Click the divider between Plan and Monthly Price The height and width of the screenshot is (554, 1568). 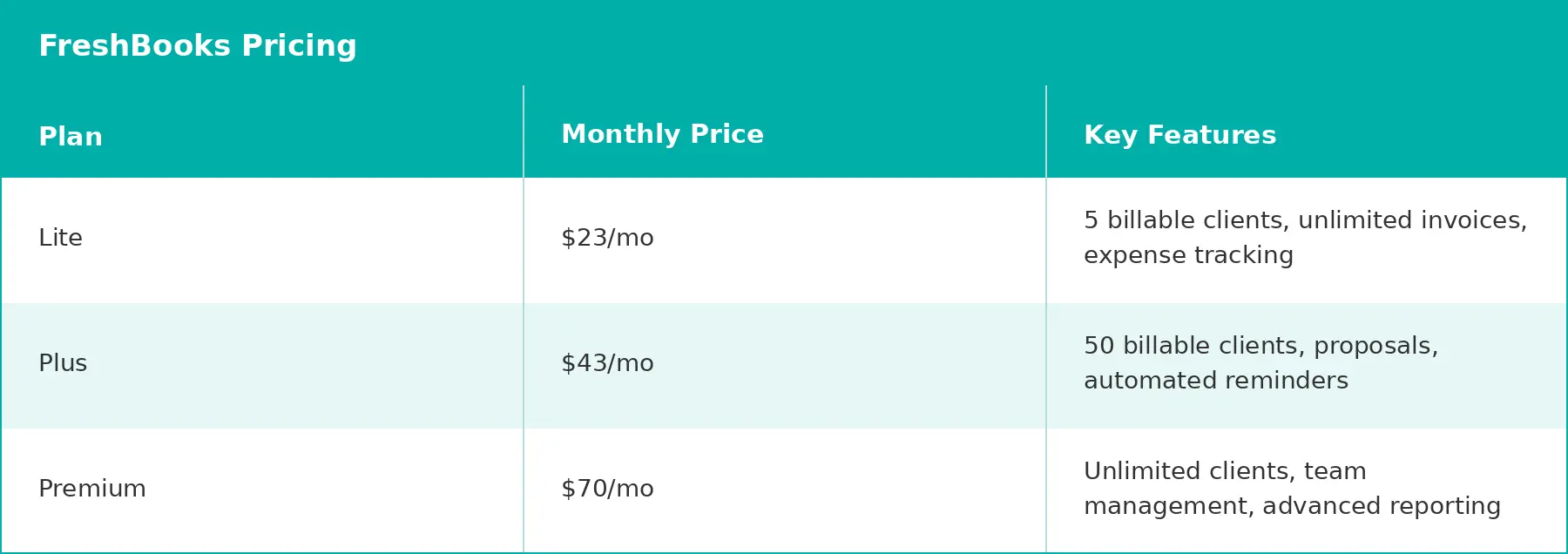[x=524, y=319]
